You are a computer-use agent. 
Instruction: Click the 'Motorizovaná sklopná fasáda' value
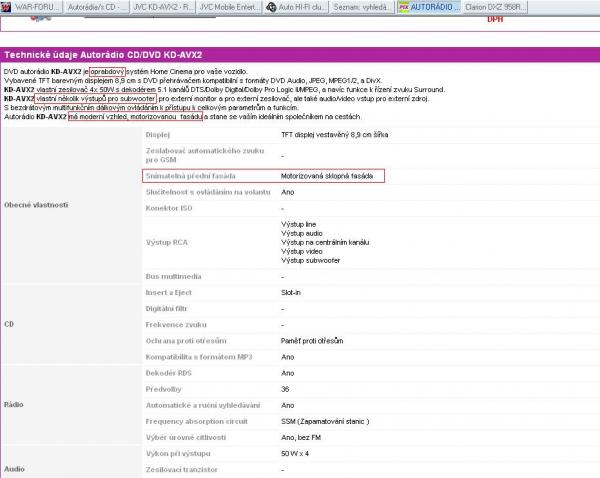click(327, 175)
